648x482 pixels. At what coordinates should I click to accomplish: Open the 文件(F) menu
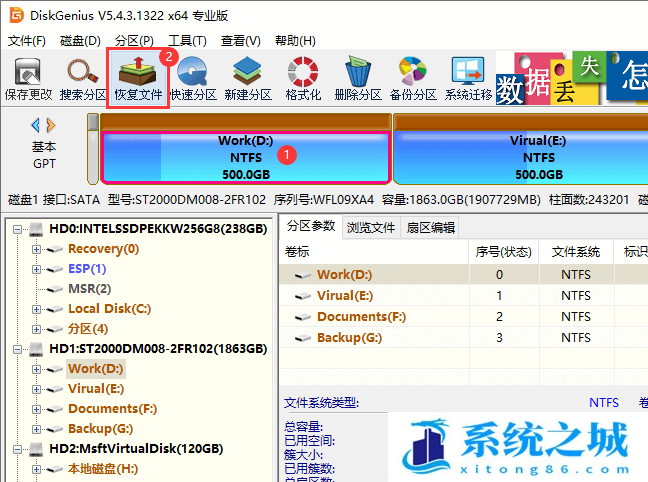tap(27, 41)
